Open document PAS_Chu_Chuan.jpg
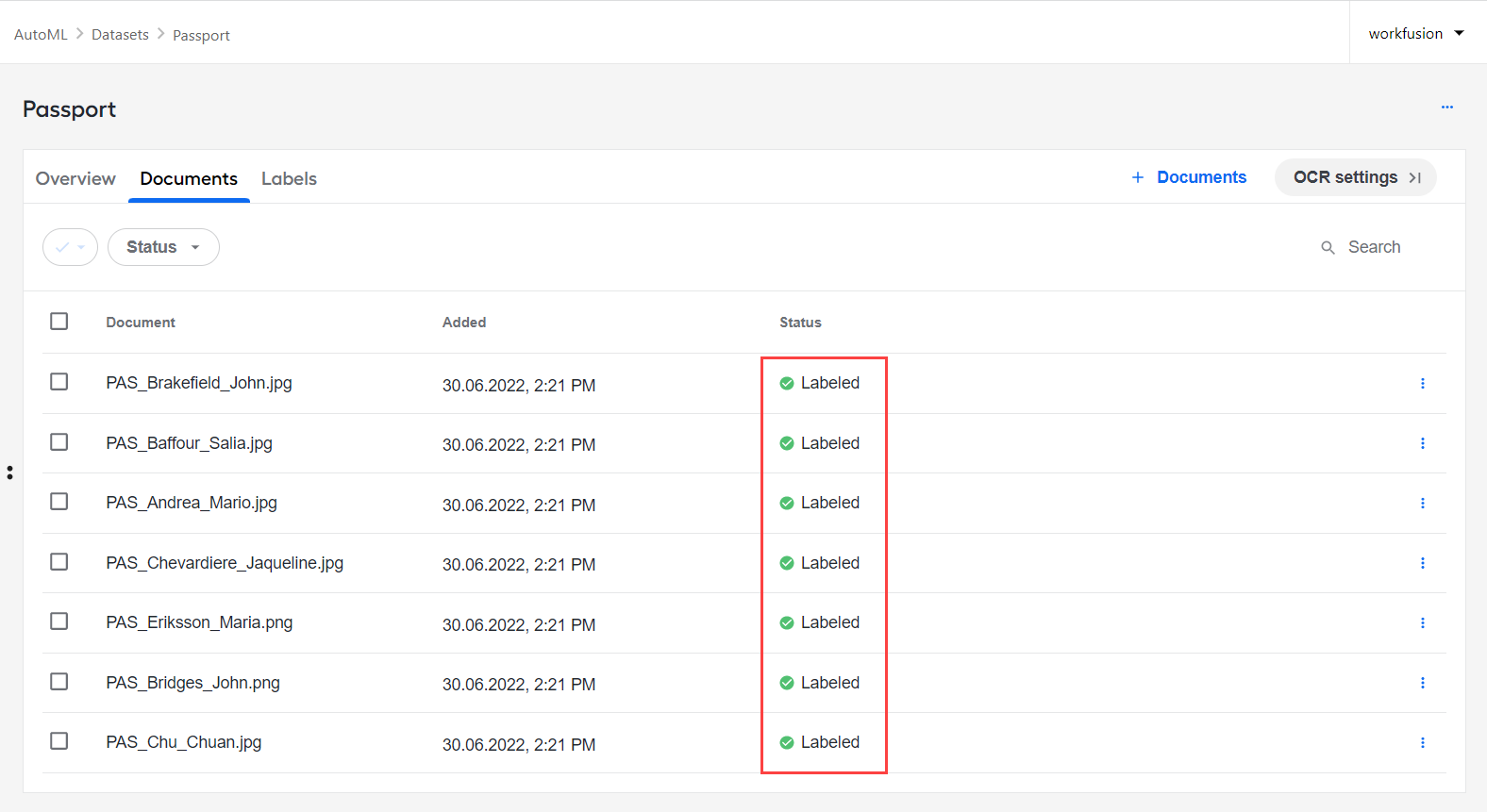The image size is (1487, 812). coord(184,742)
